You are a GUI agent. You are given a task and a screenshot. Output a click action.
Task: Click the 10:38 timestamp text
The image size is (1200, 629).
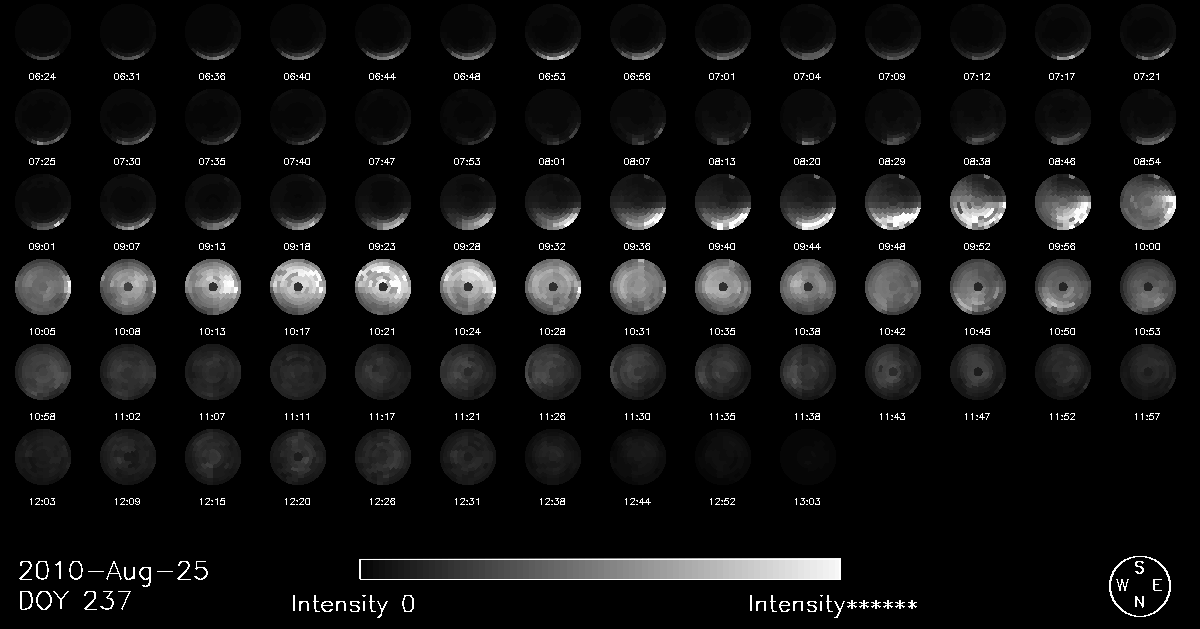[807, 331]
